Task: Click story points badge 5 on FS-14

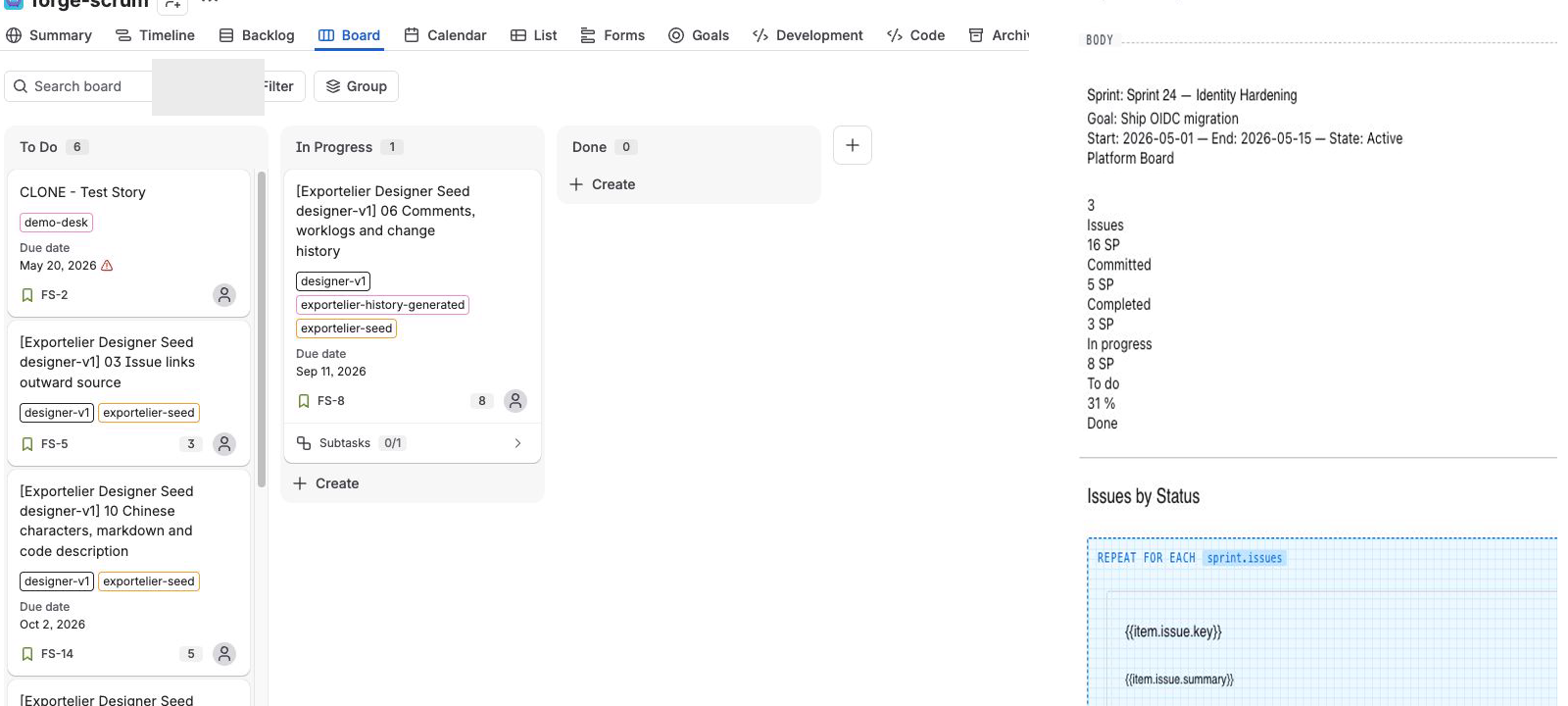Action: click(x=191, y=654)
